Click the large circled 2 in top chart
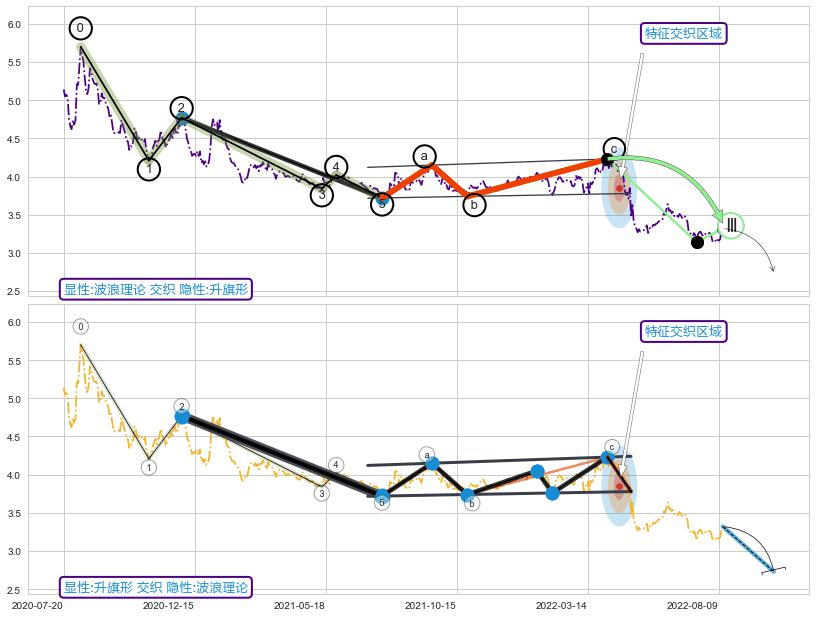Image resolution: width=816 pixels, height=617 pixels. click(181, 108)
